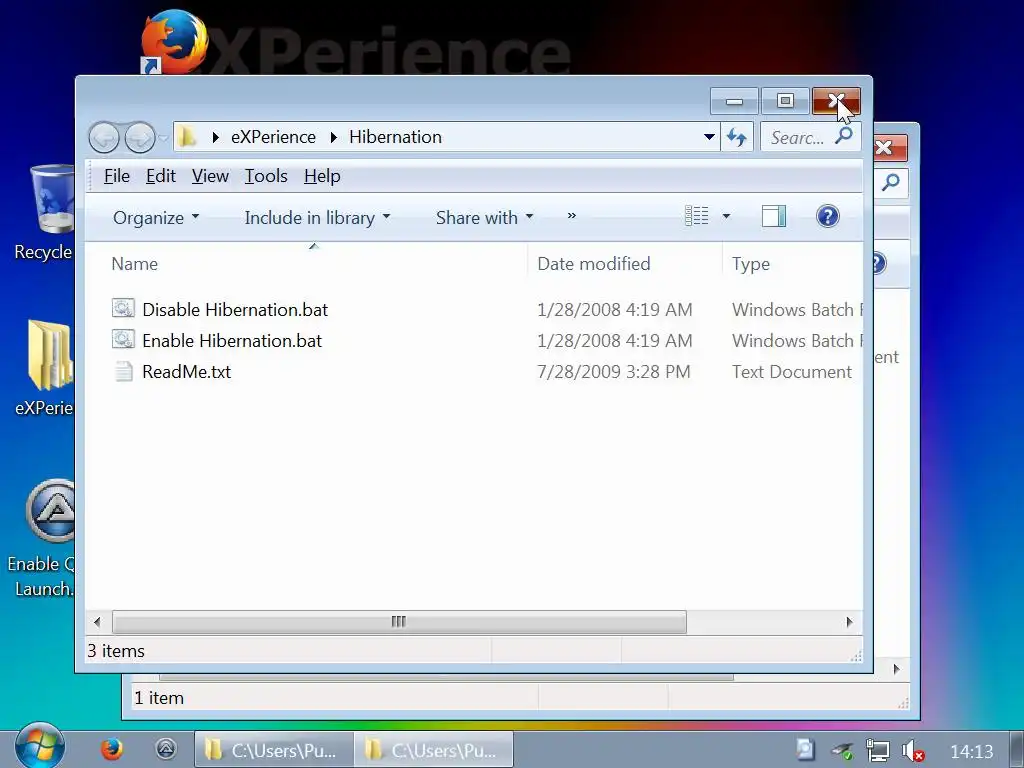This screenshot has height=768, width=1024.
Task: Open Explorer help with question mark icon
Action: [x=827, y=216]
